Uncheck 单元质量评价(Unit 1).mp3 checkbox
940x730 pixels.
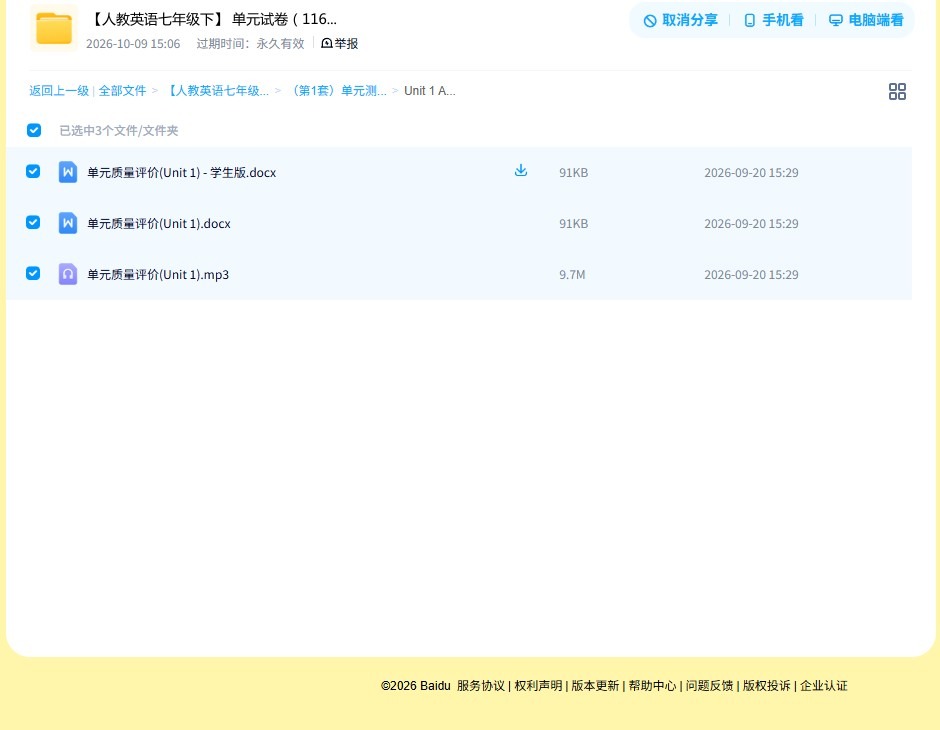(x=33, y=273)
